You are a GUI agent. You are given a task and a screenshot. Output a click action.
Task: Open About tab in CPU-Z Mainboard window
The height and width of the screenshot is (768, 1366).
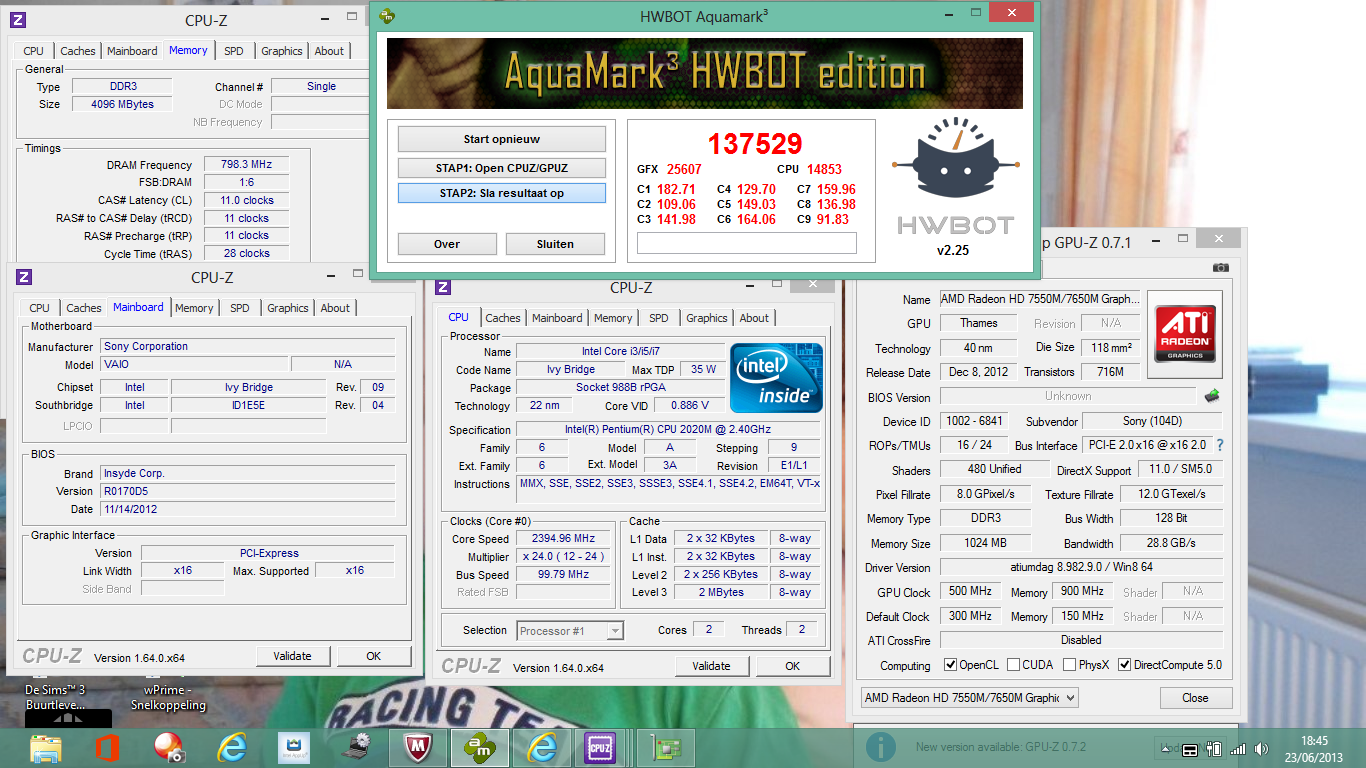[335, 308]
